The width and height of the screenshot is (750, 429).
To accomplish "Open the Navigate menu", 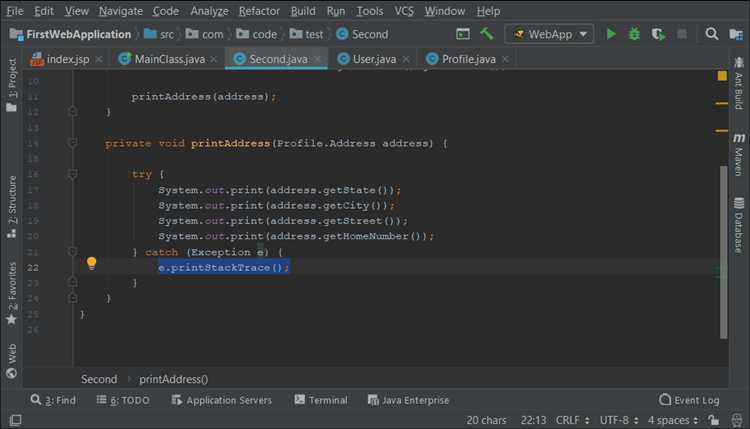I will [121, 11].
